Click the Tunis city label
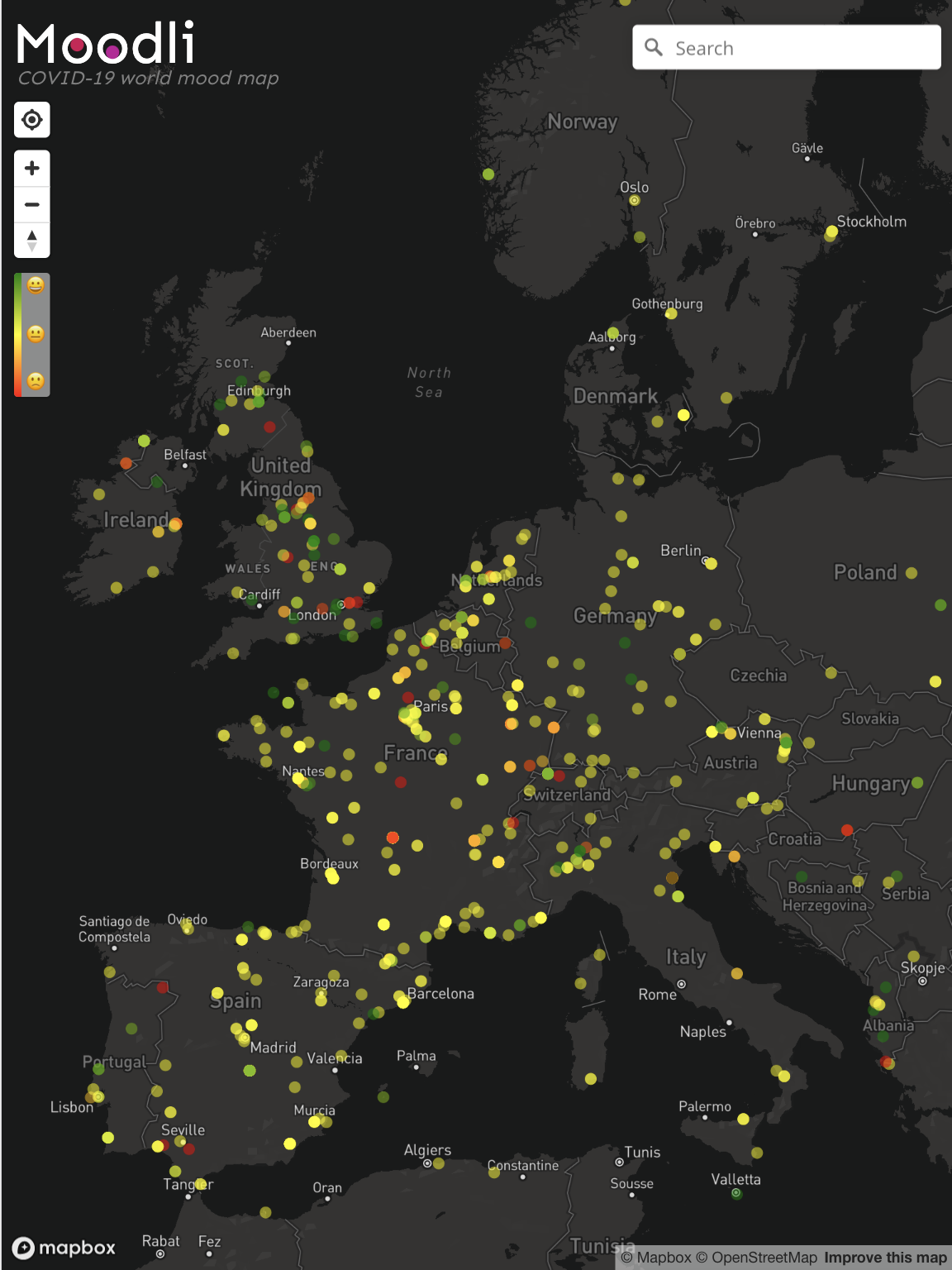This screenshot has height=1270, width=952. [x=643, y=1153]
